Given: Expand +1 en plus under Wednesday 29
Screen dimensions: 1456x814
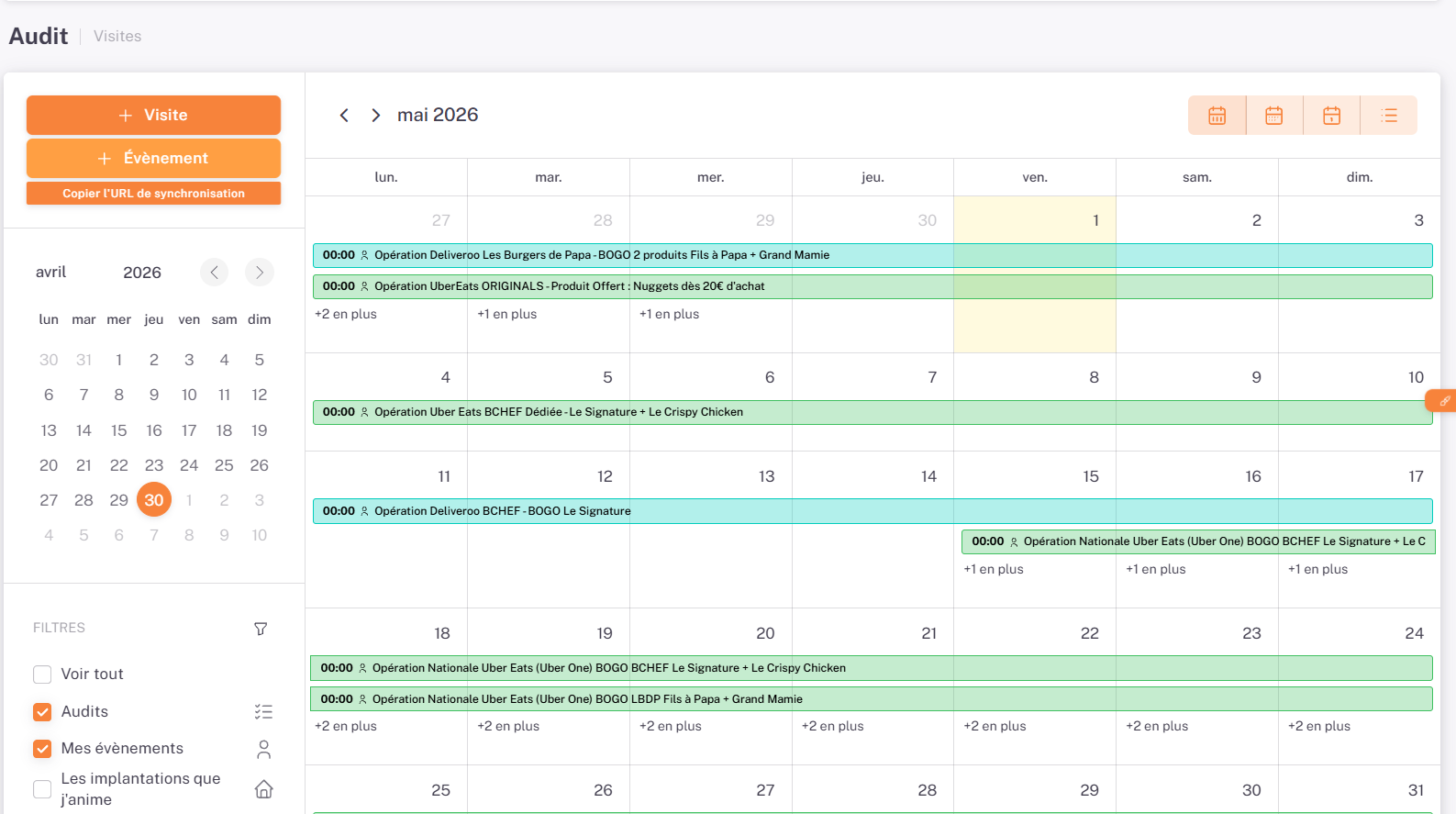Looking at the screenshot, I should click(x=670, y=314).
